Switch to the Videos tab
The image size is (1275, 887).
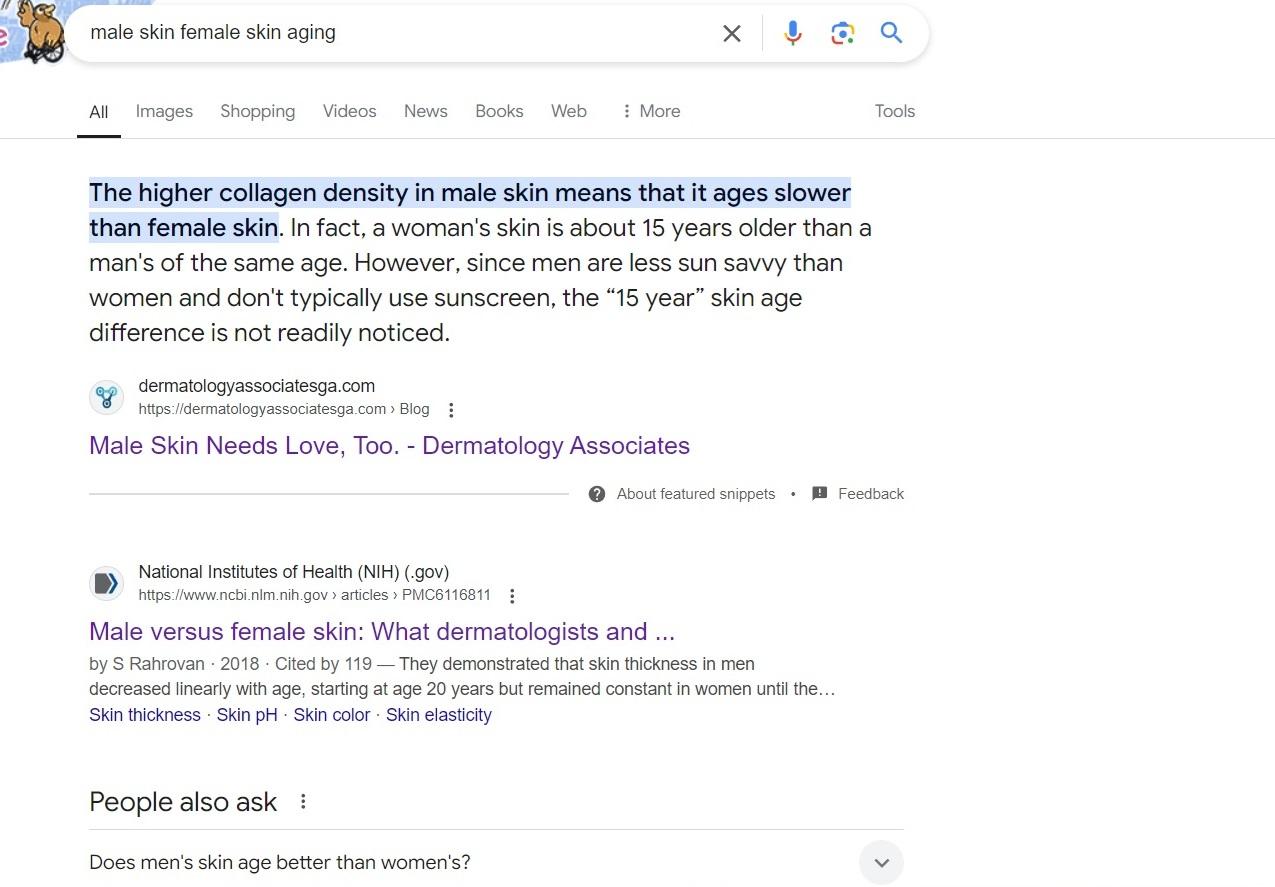click(x=349, y=111)
